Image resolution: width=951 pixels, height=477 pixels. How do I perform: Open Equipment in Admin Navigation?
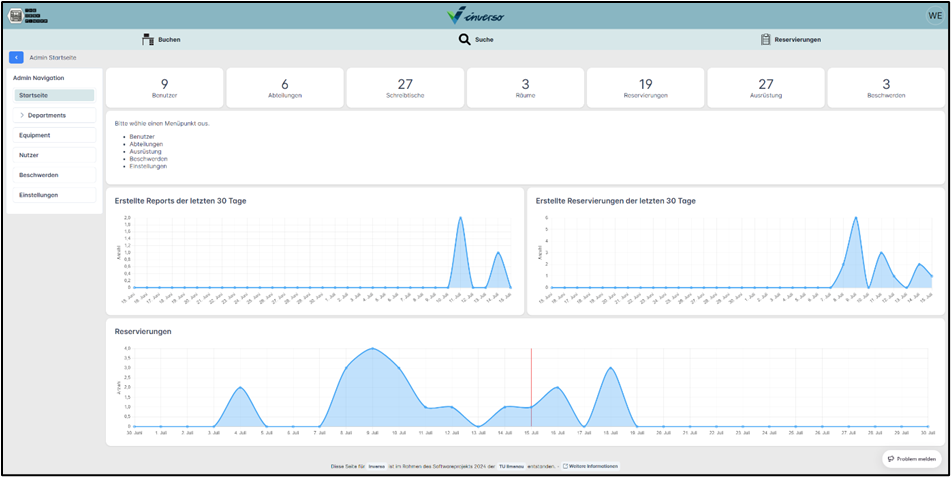click(55, 135)
